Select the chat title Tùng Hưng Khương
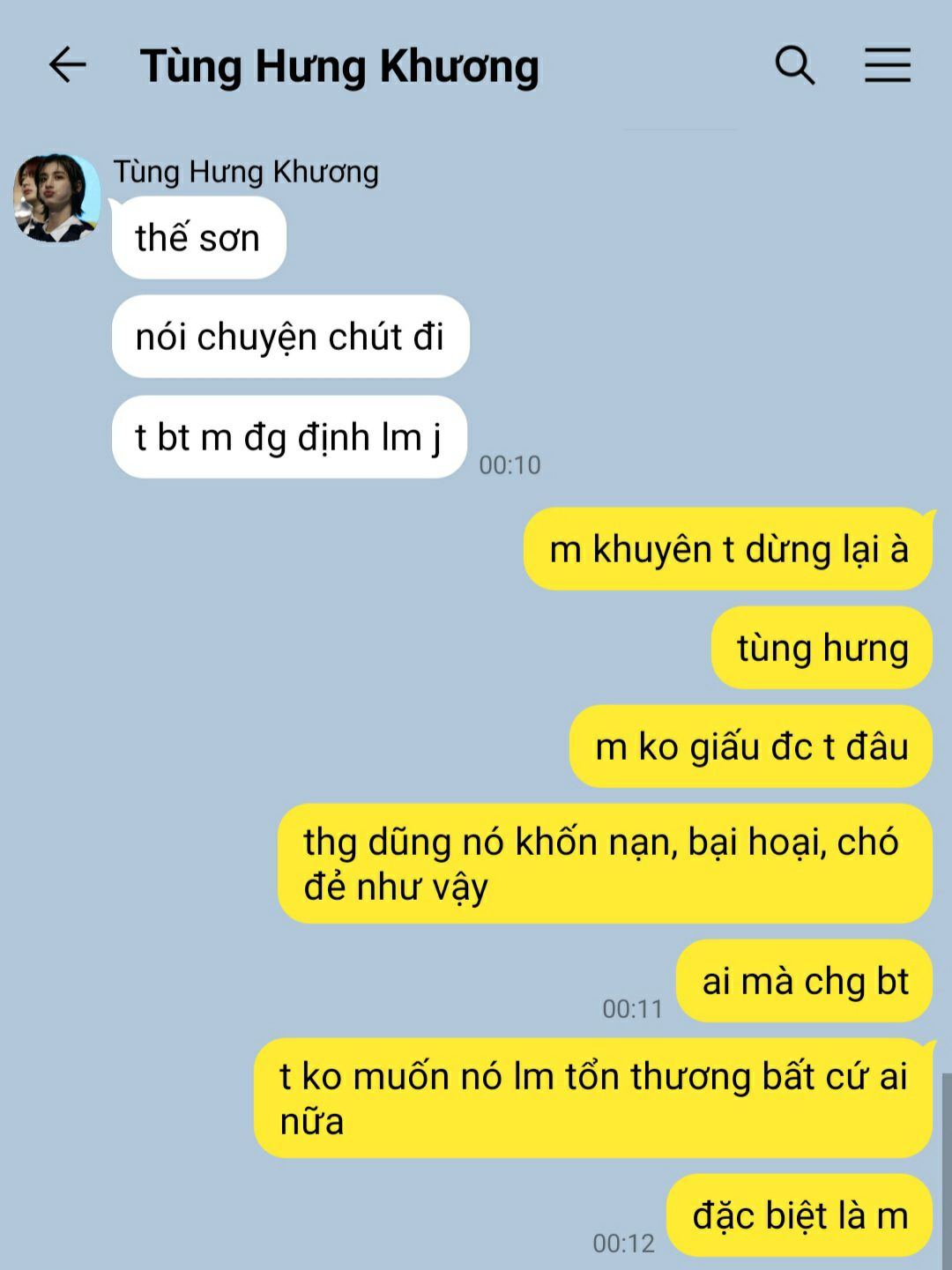The width and height of the screenshot is (952, 1270). [339, 66]
